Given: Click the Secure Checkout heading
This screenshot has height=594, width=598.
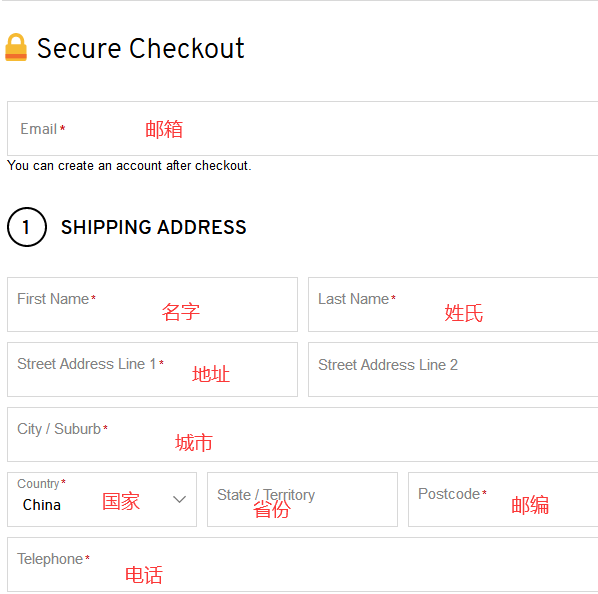Looking at the screenshot, I should 141,48.
